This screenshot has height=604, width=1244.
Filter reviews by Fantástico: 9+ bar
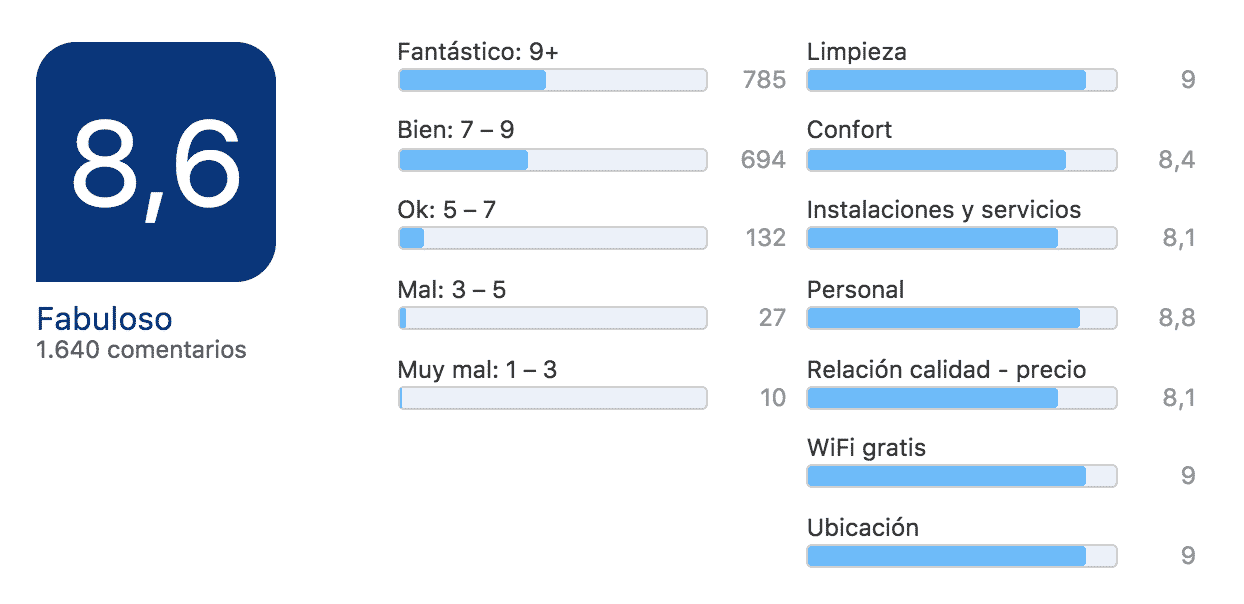coord(553,80)
